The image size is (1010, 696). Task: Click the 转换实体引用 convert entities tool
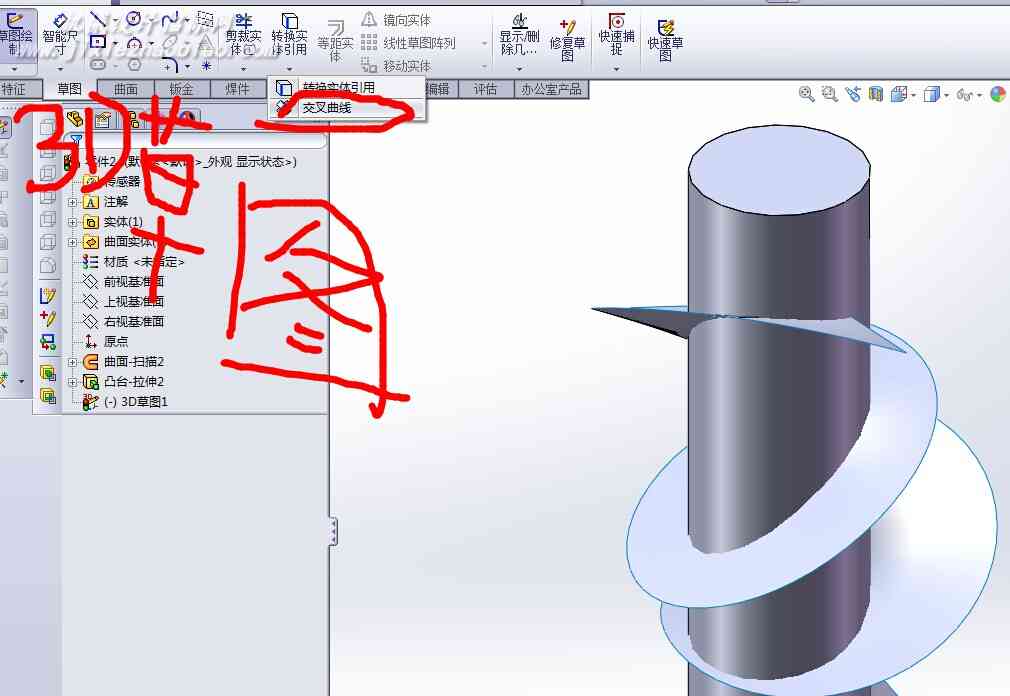tap(289, 35)
